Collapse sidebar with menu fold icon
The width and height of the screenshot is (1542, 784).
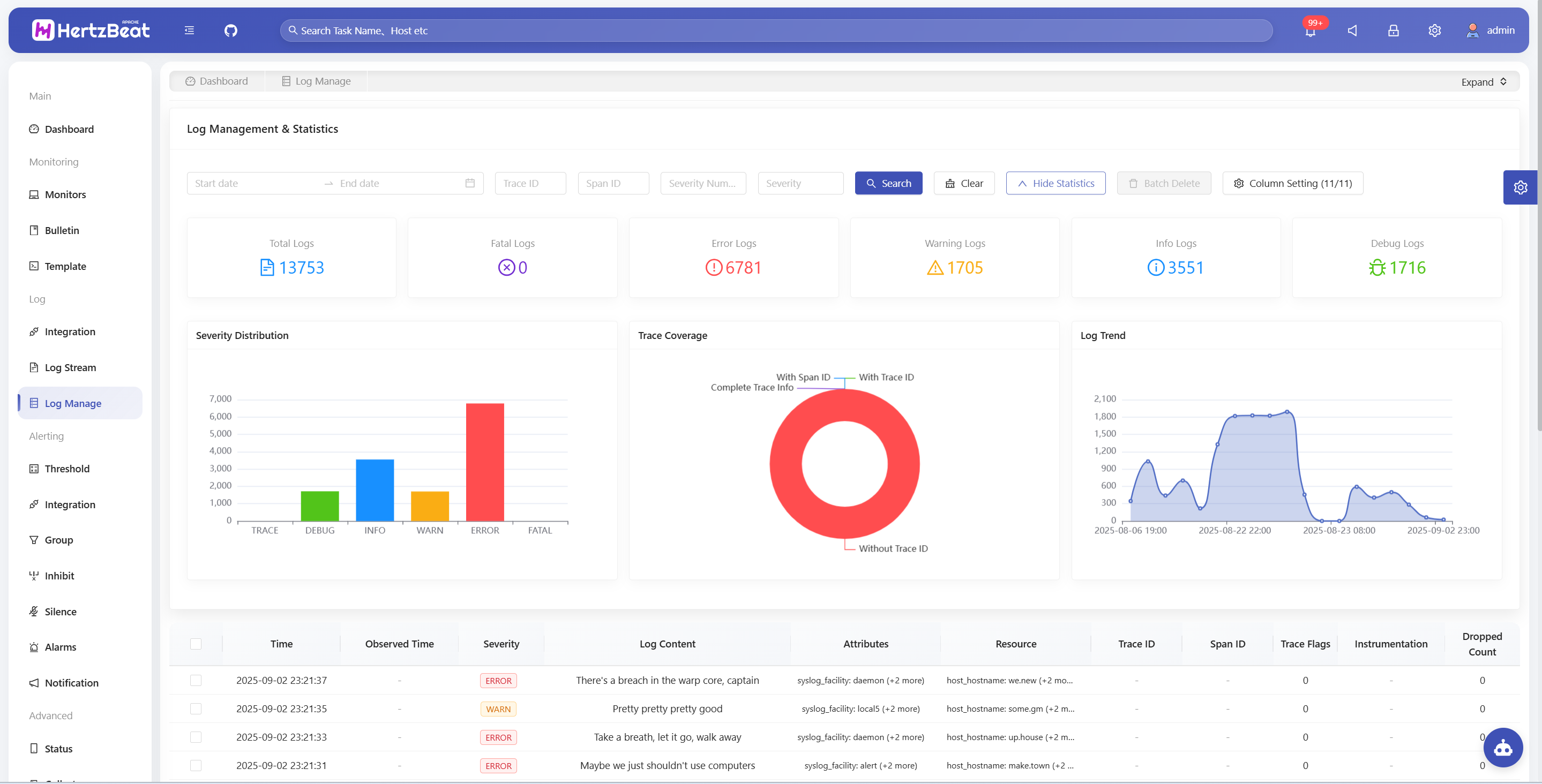point(189,31)
